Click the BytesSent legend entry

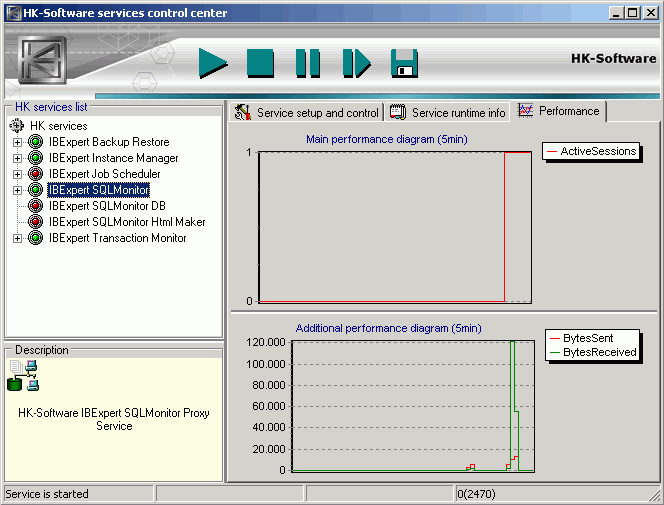coord(581,338)
